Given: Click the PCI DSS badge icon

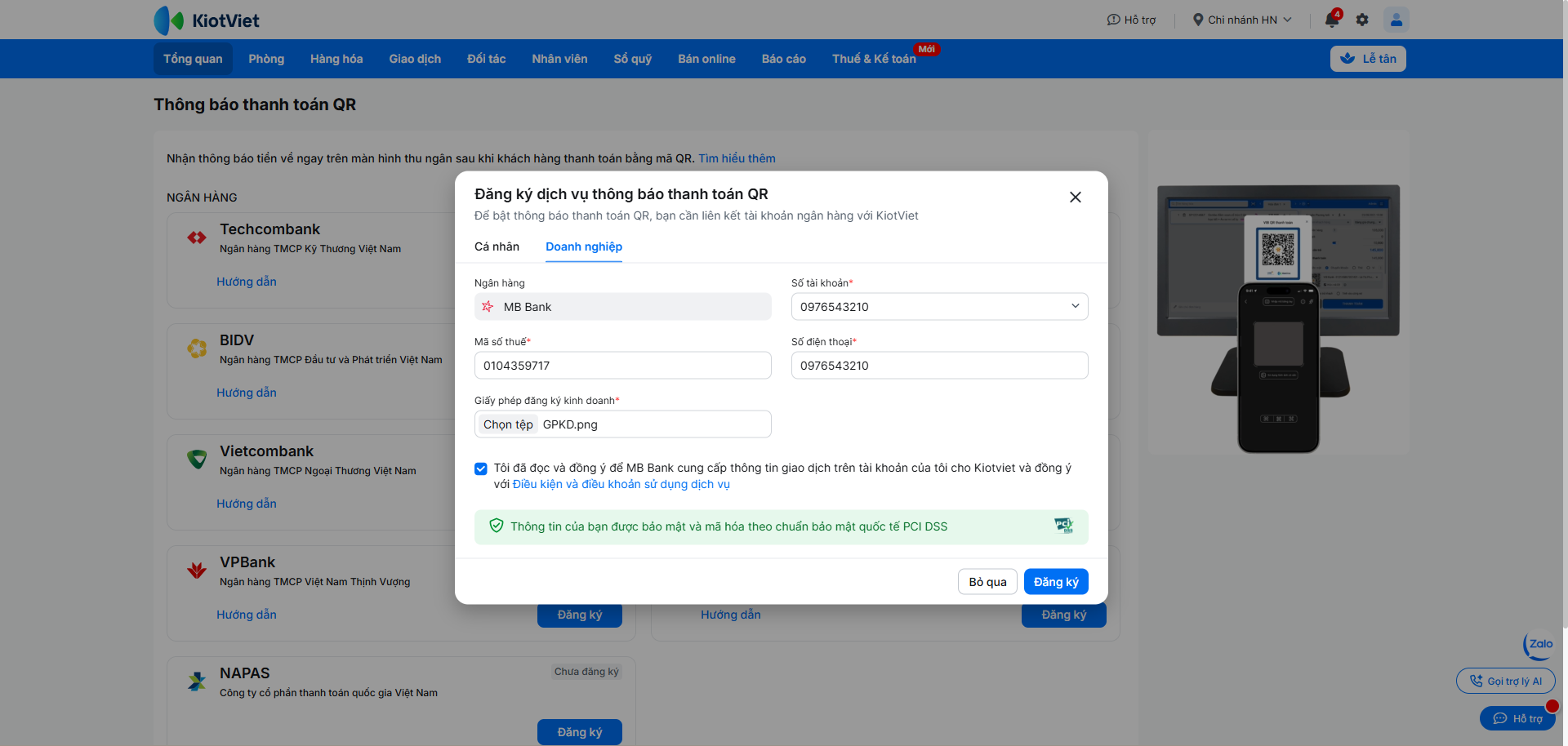Looking at the screenshot, I should 1063,526.
